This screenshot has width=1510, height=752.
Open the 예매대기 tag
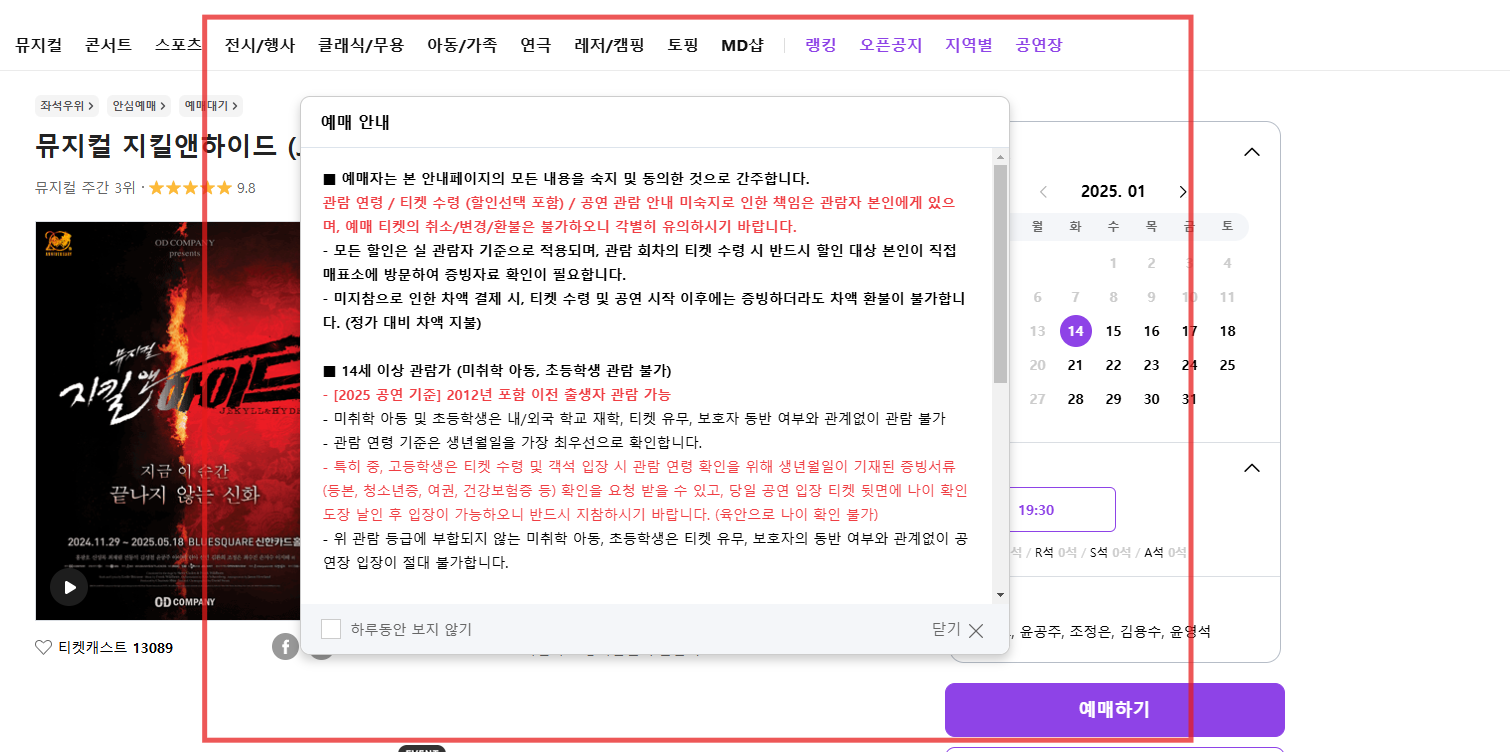211,105
